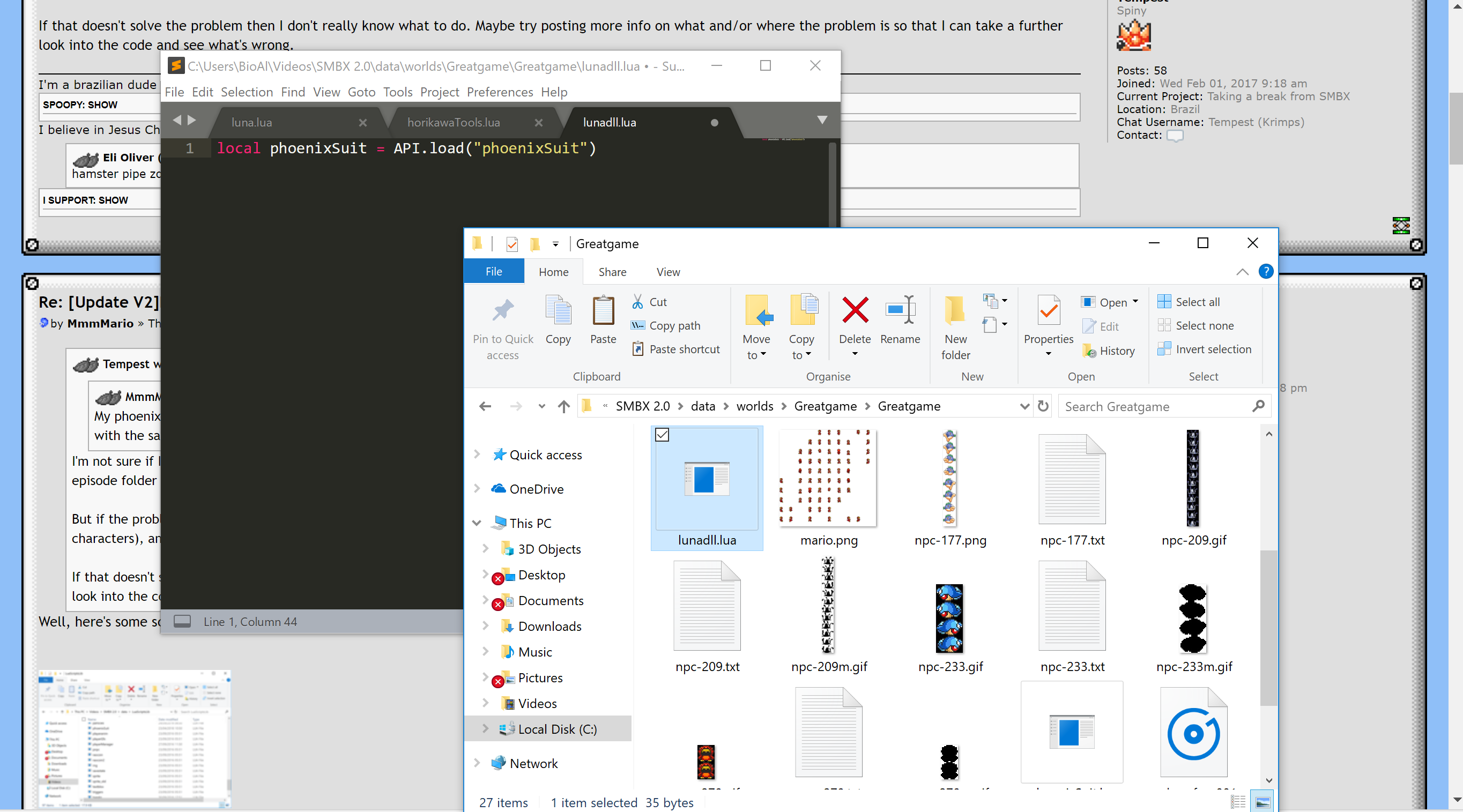This screenshot has height=812, width=1463.
Task: Switch to details view layout
Action: click(1238, 801)
